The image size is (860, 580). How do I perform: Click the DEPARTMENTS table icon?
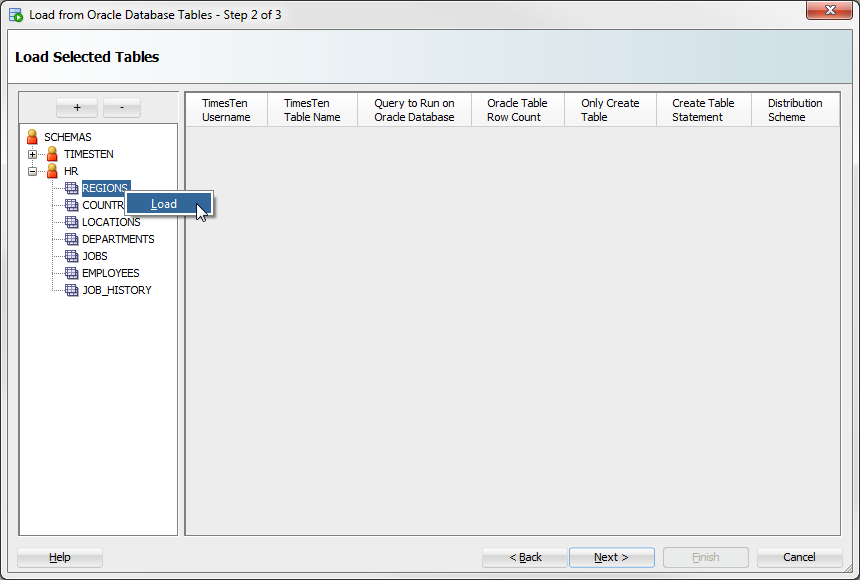(x=72, y=239)
